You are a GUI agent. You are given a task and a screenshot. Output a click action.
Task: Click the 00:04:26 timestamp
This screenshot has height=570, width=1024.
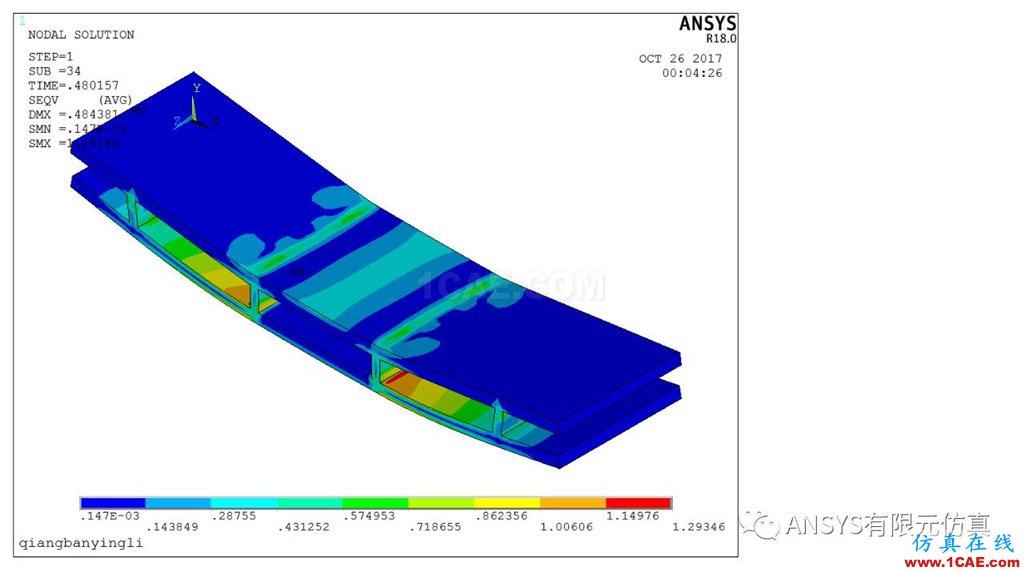(692, 73)
